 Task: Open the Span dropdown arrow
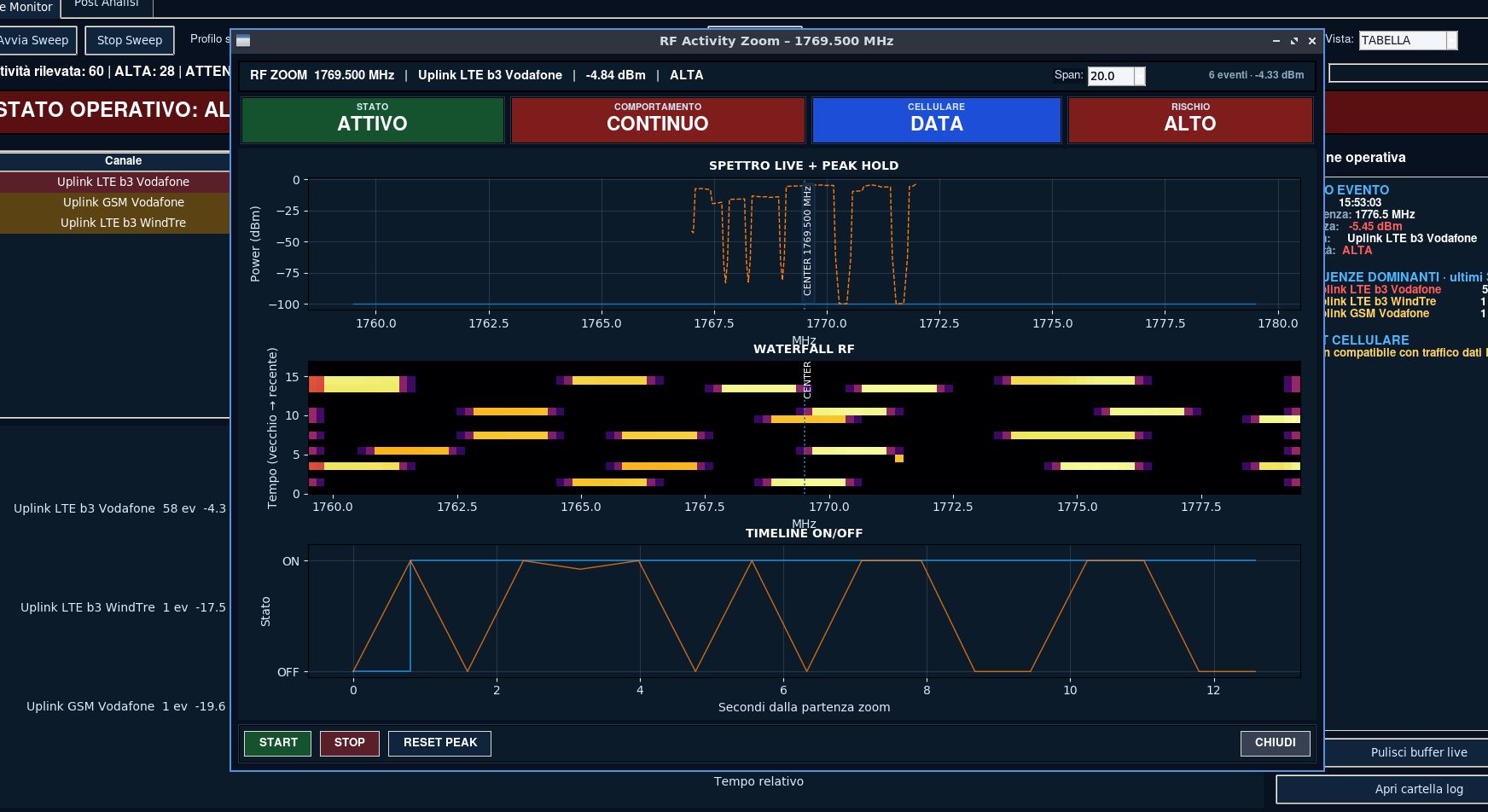1140,76
